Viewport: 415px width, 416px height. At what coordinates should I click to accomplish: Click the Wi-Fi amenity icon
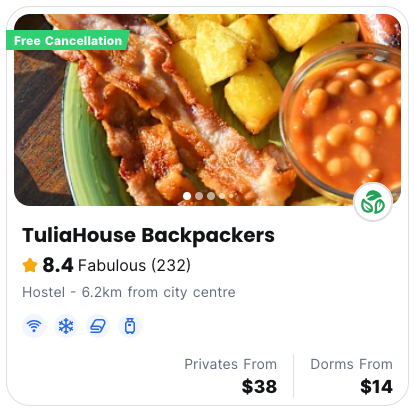(34, 326)
